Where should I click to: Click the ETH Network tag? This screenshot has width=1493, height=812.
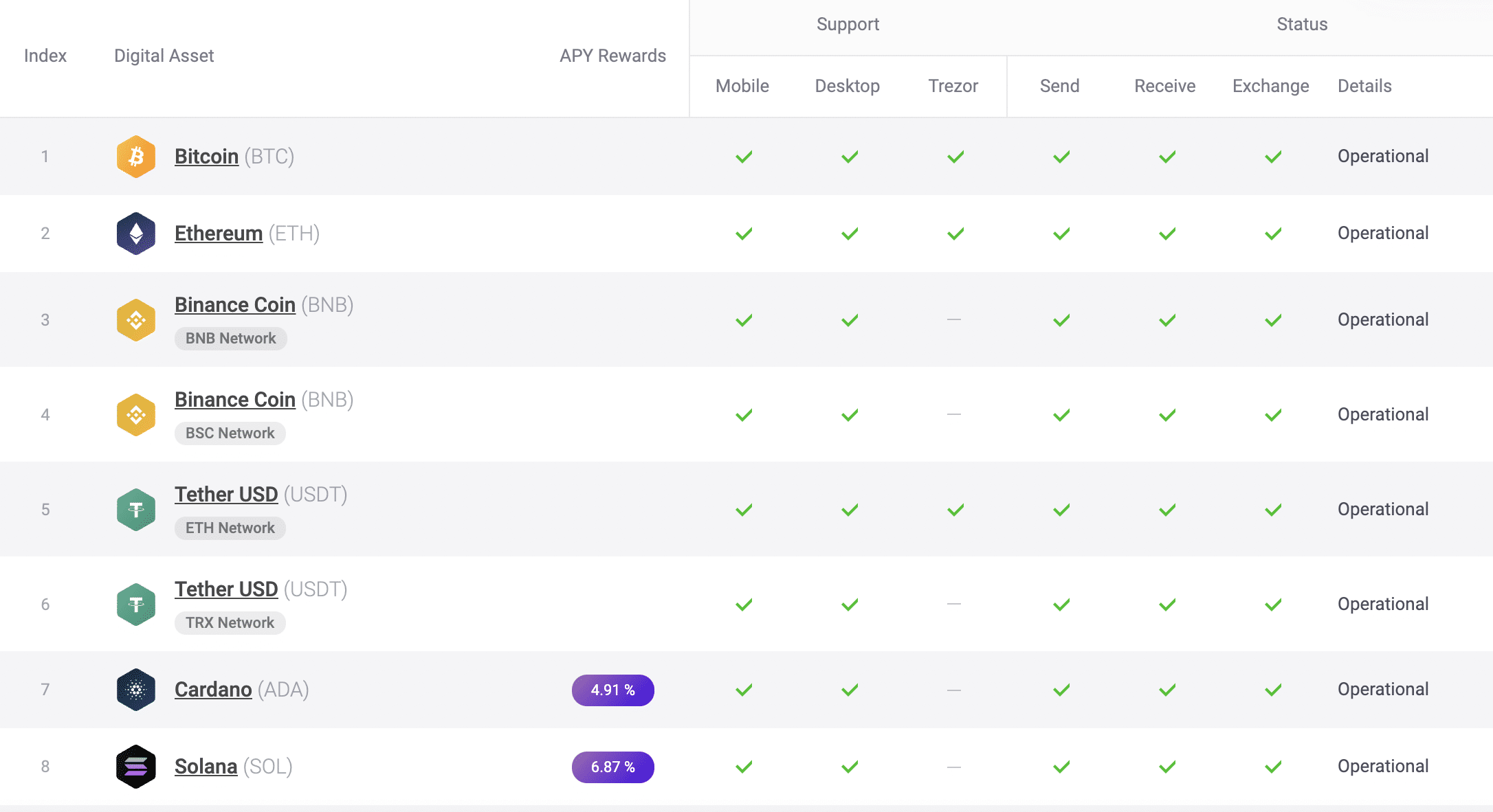pos(230,528)
